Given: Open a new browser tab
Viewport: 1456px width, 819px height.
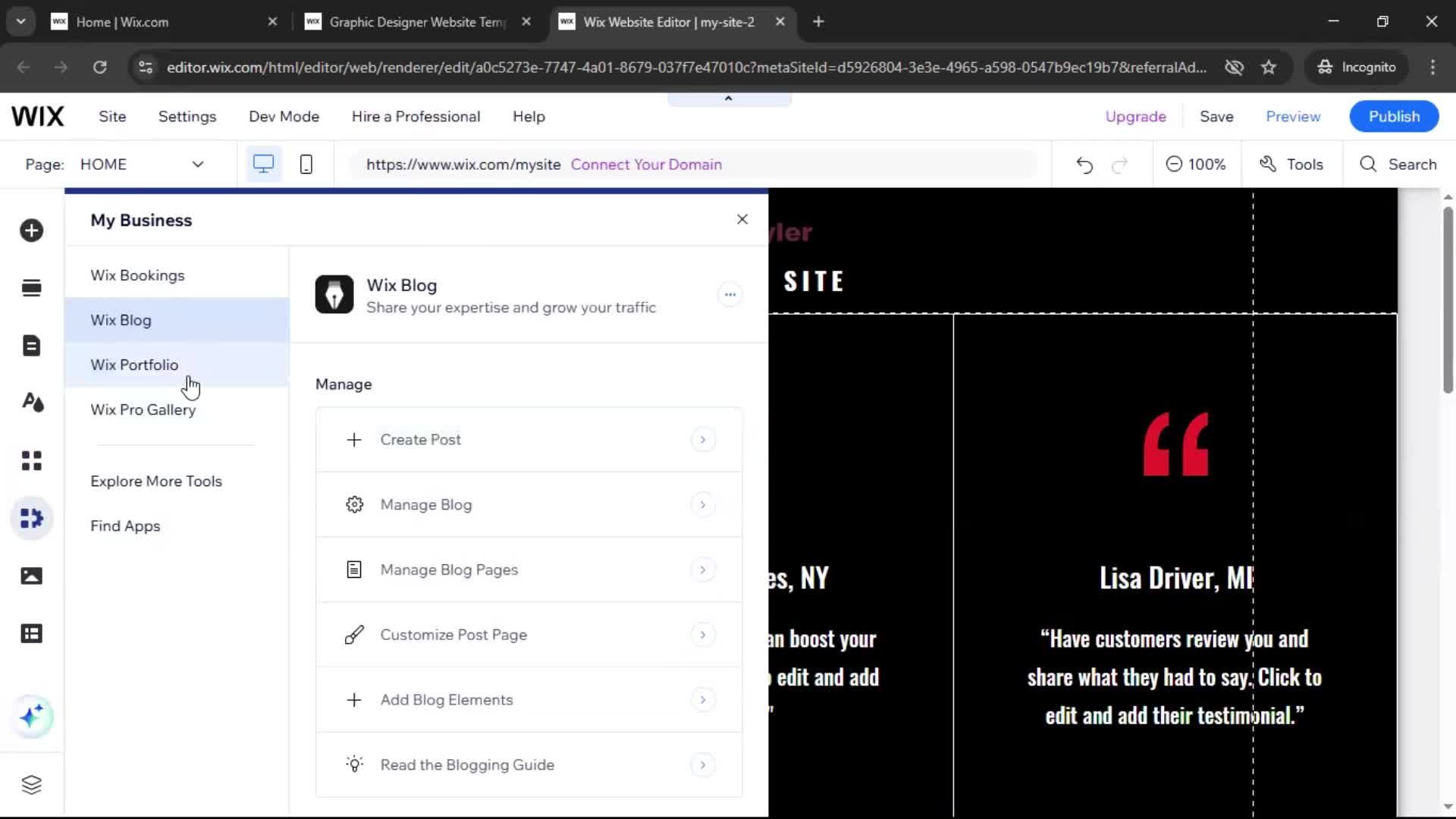Looking at the screenshot, I should tap(818, 22).
